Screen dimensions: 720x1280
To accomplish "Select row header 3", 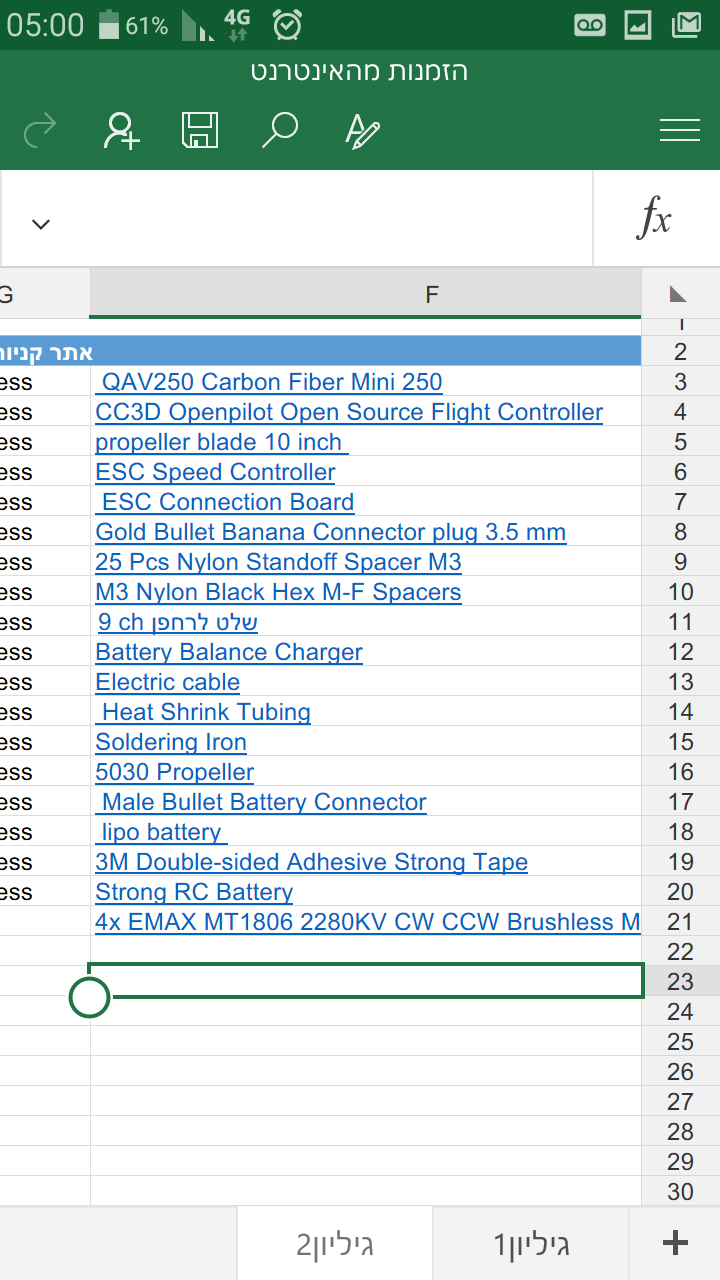I will click(681, 381).
